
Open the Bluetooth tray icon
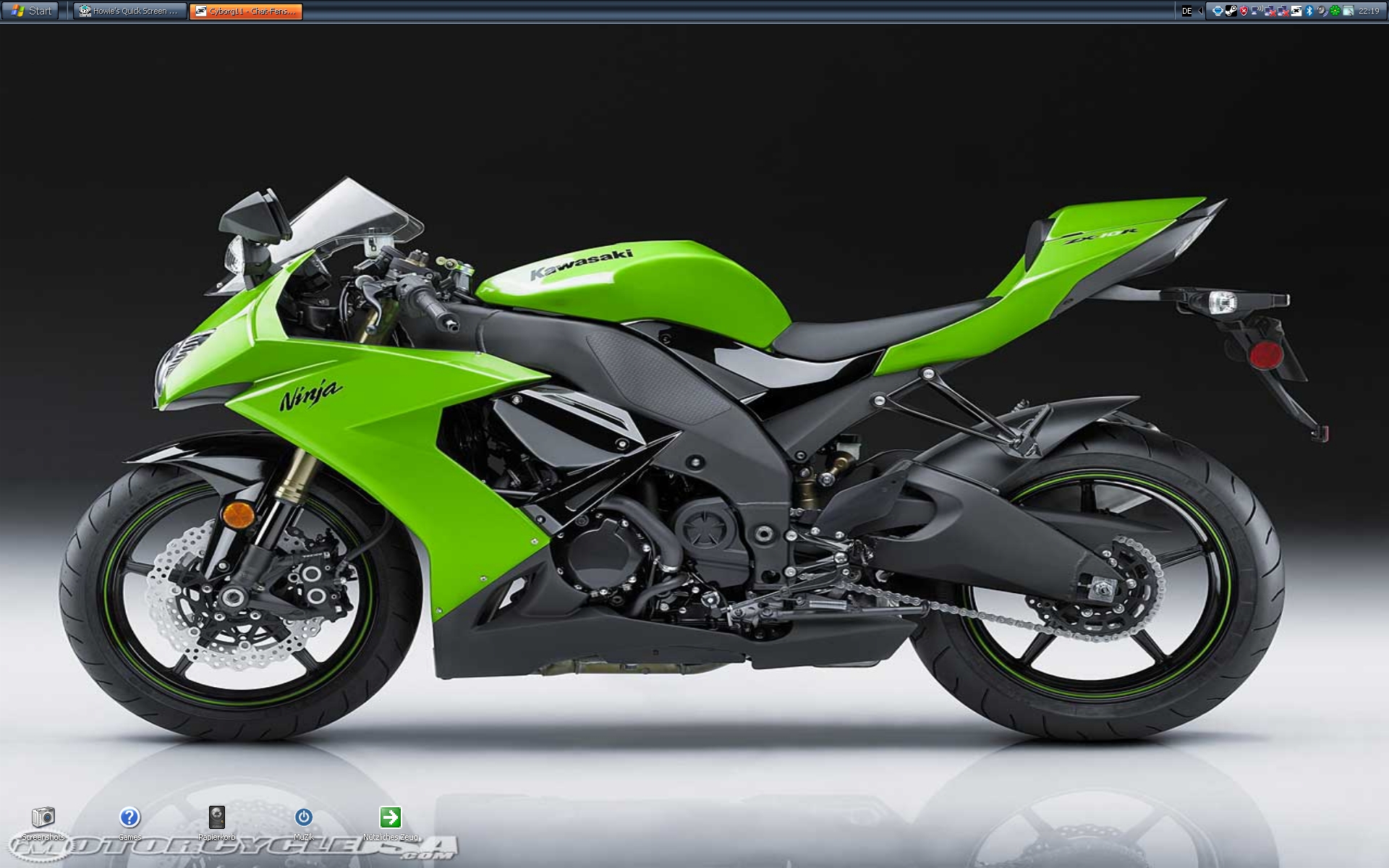point(1309,11)
